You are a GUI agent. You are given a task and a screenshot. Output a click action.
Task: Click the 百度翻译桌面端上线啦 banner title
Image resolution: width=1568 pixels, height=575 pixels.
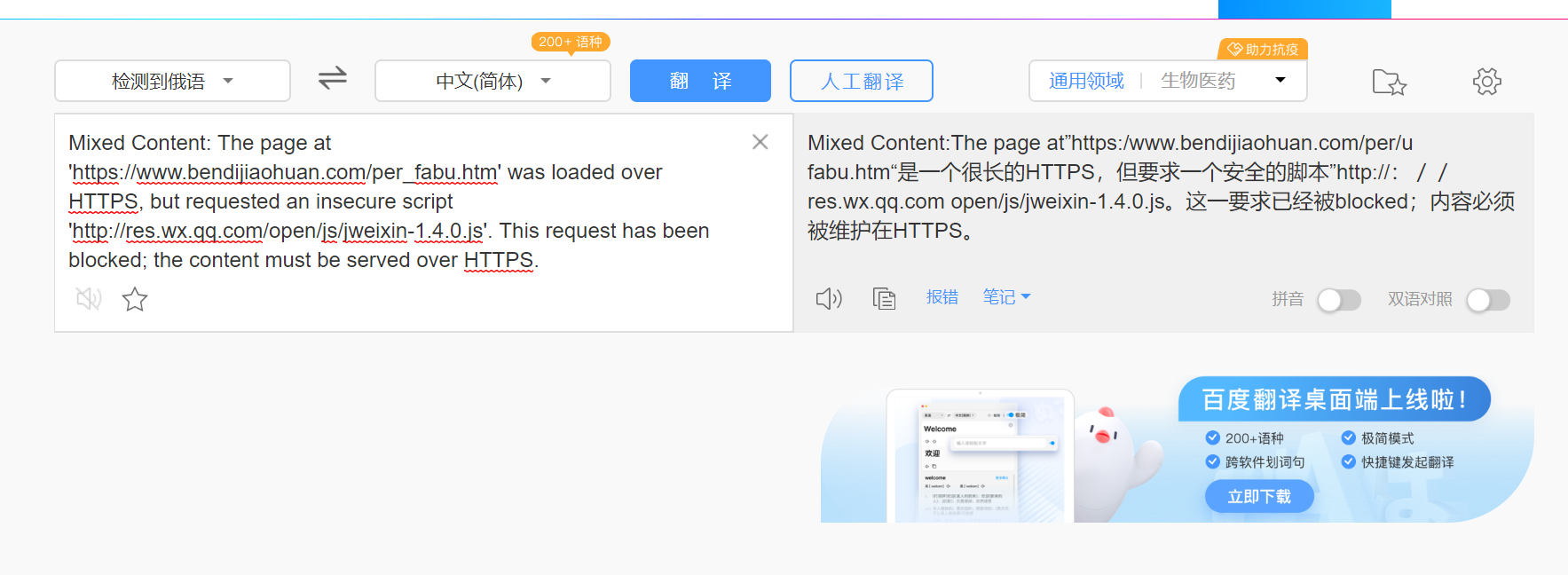(1334, 400)
